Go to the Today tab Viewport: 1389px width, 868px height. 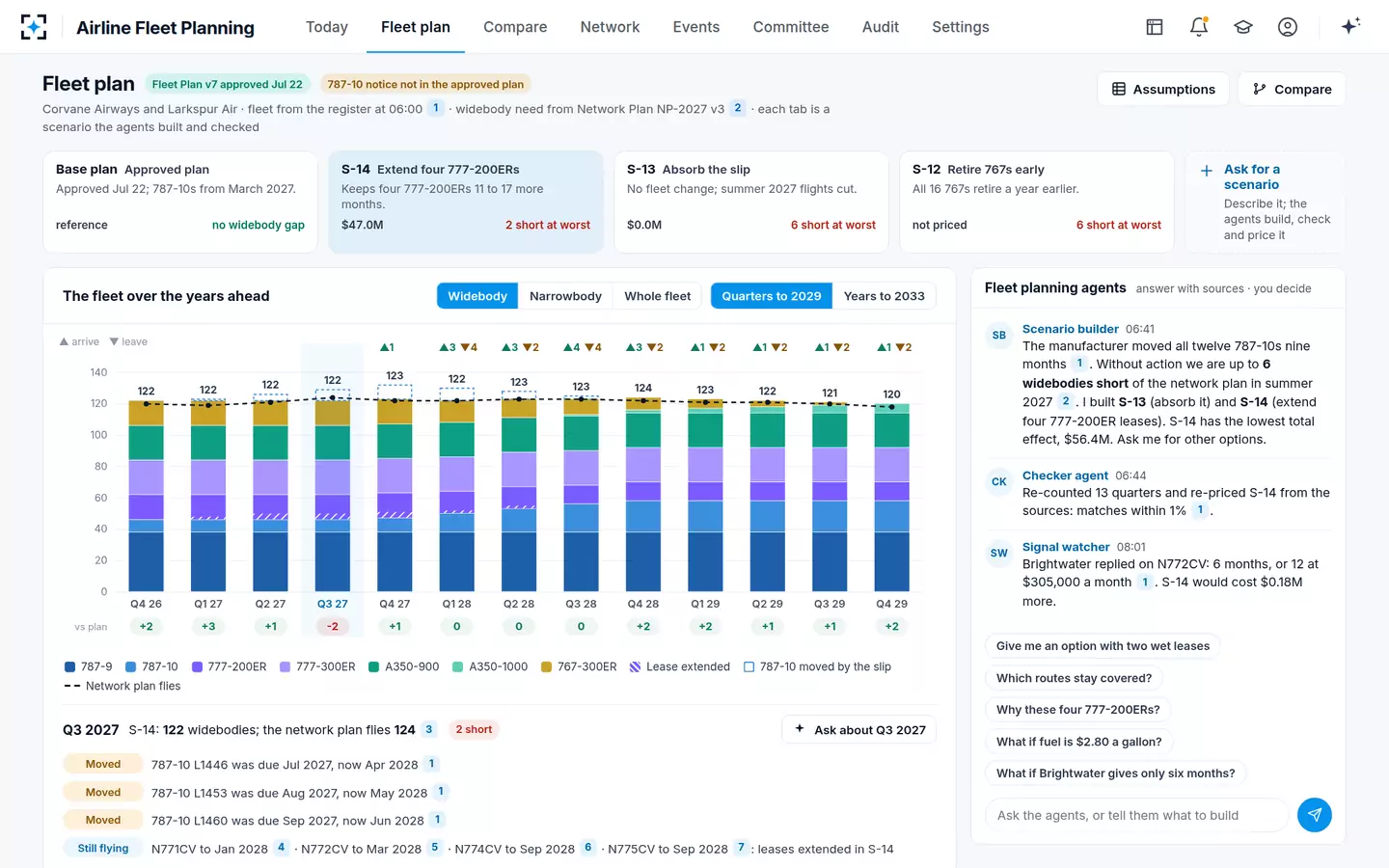coord(327,27)
